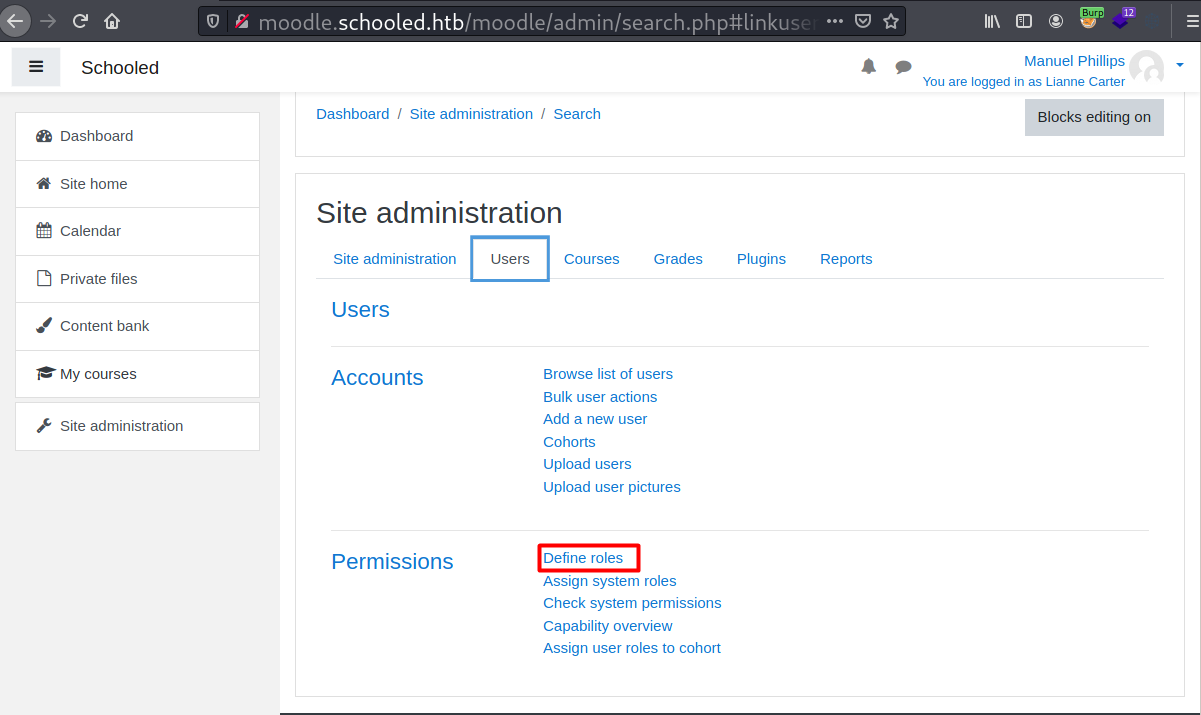
Task: Toggle the hamburger side panel button
Action: pos(36,67)
